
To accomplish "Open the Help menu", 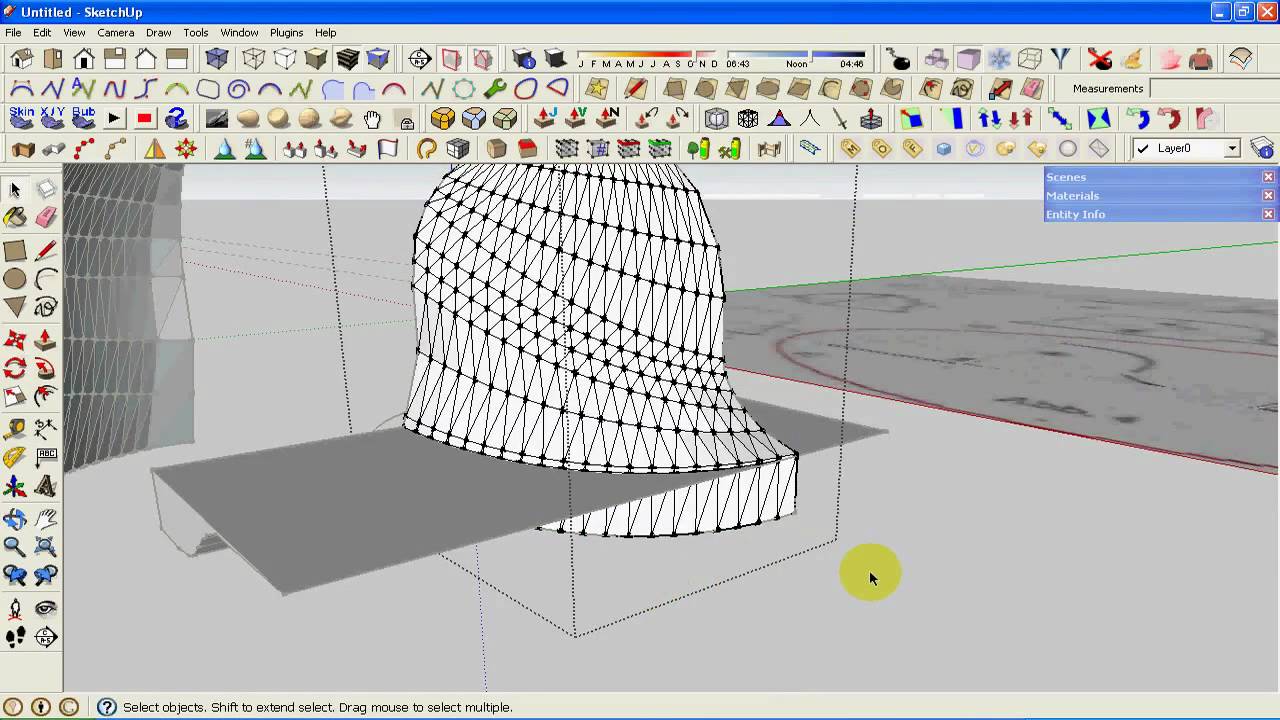I will pos(326,33).
